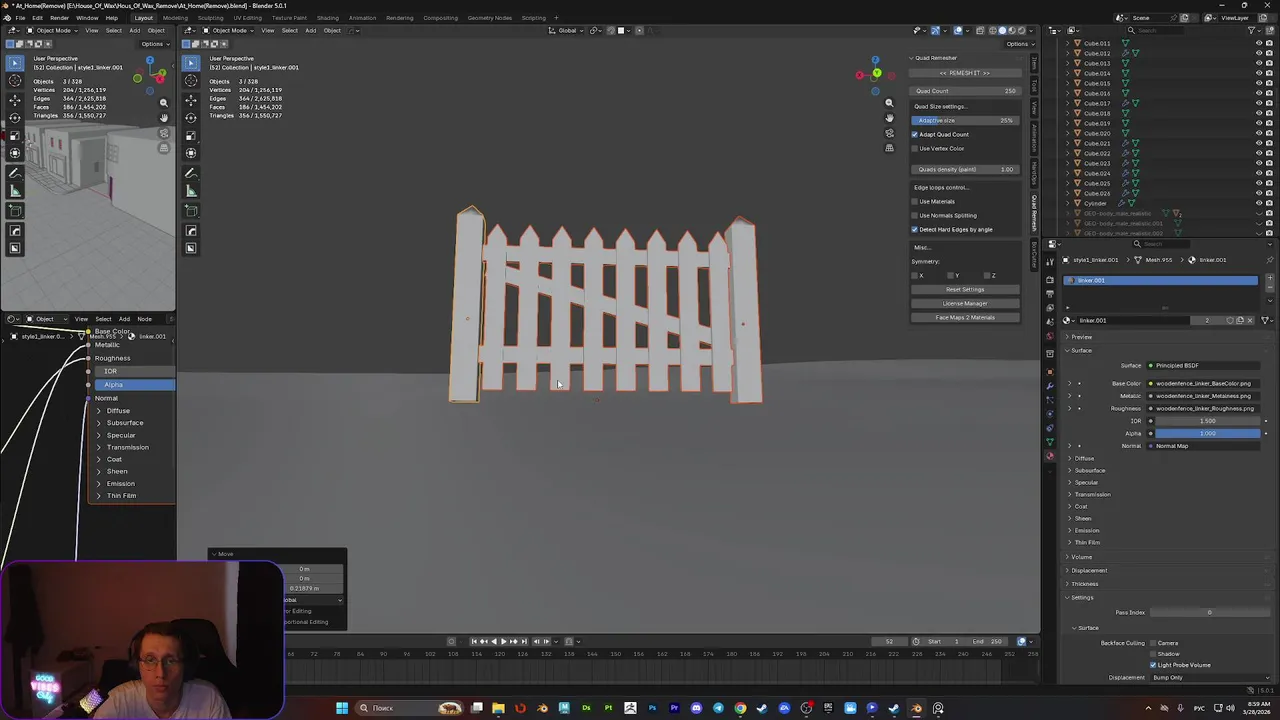Image resolution: width=1280 pixels, height=720 pixels.
Task: Open the License Manager button
Action: [x=965, y=304]
